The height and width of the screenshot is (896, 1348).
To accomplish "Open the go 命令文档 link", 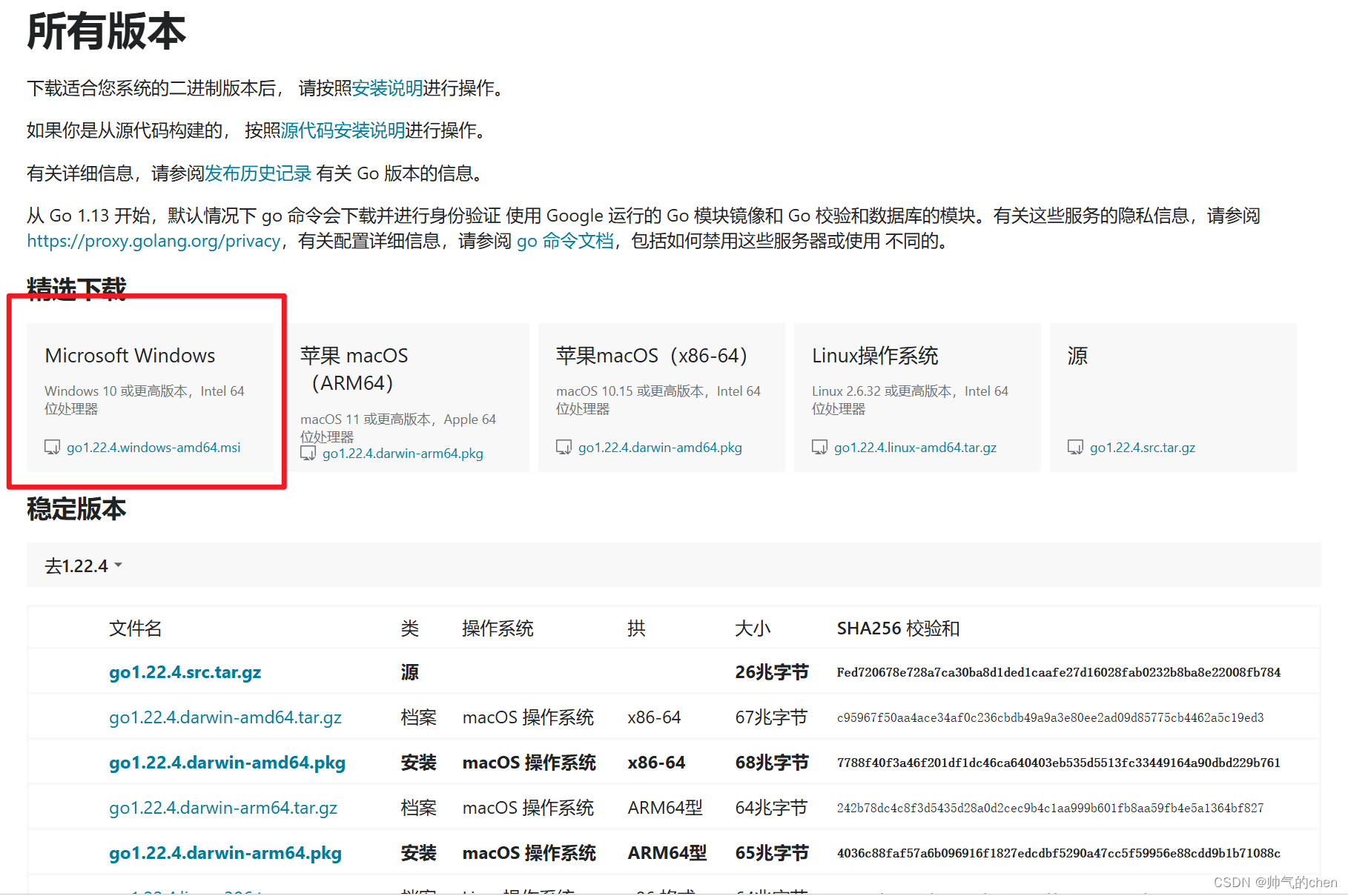I will pos(565,241).
